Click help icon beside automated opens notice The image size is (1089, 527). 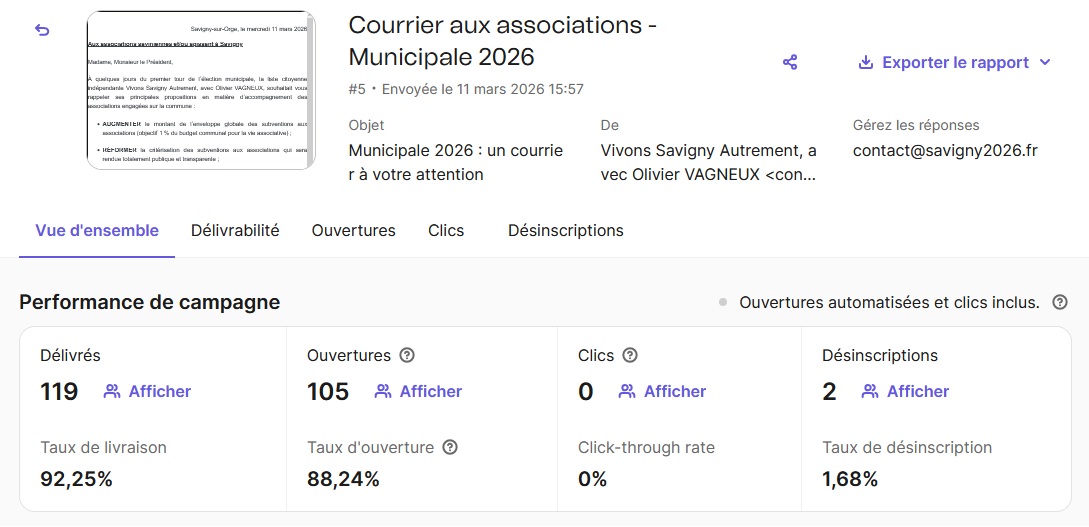(1060, 302)
